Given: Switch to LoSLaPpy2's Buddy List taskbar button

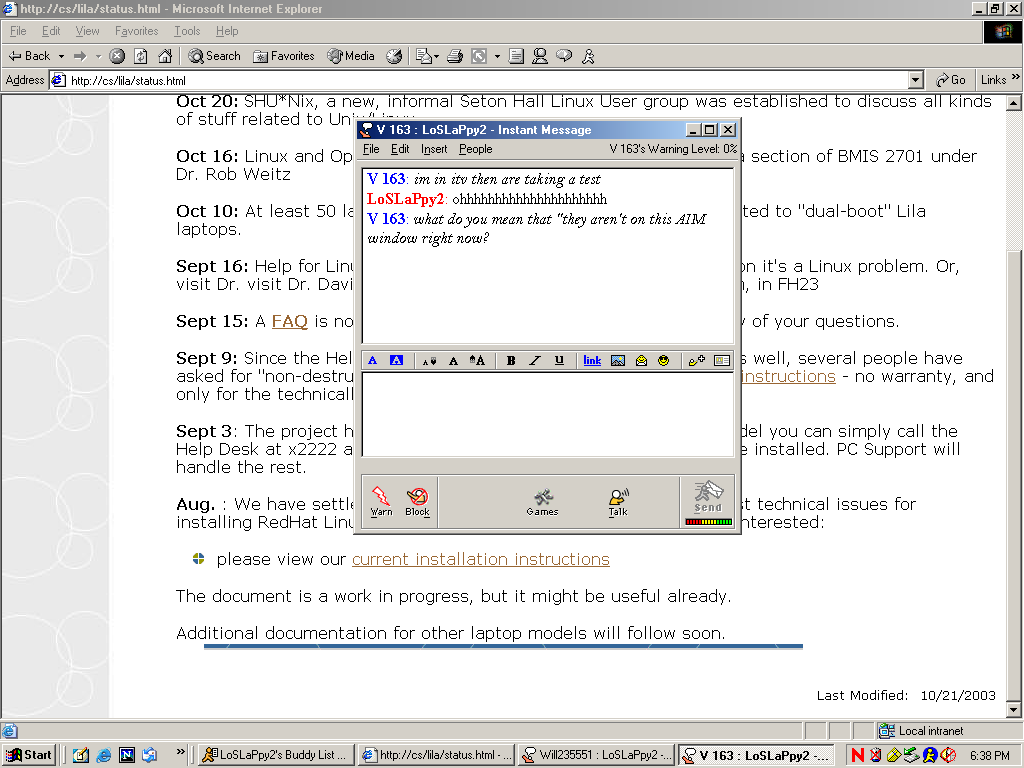Looking at the screenshot, I should [276, 755].
